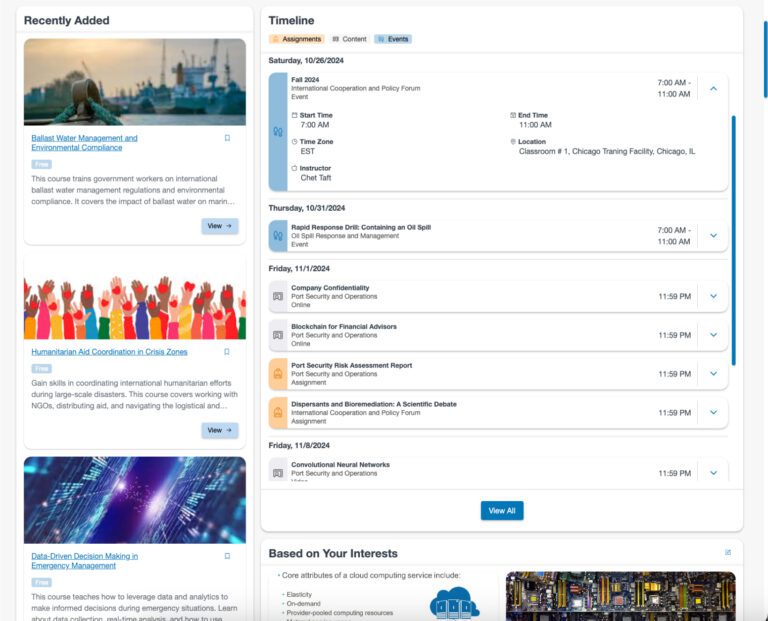This screenshot has height=621, width=768.
Task: Bookmark the Humanitarian Aid Coordination course
Action: coord(227,352)
